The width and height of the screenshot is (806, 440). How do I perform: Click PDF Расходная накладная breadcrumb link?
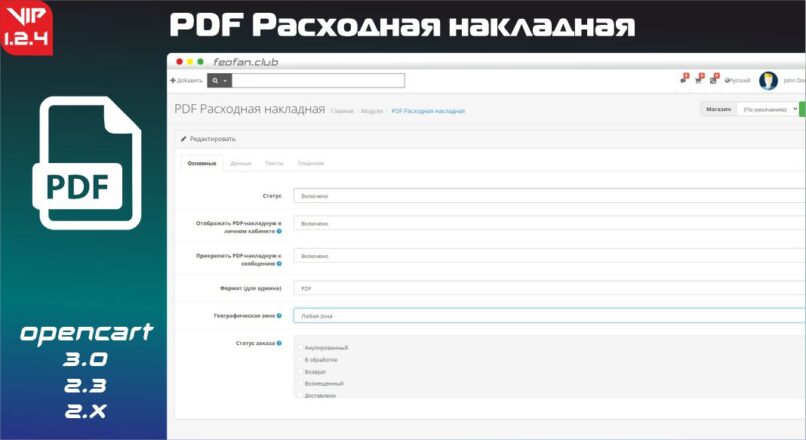pos(428,111)
